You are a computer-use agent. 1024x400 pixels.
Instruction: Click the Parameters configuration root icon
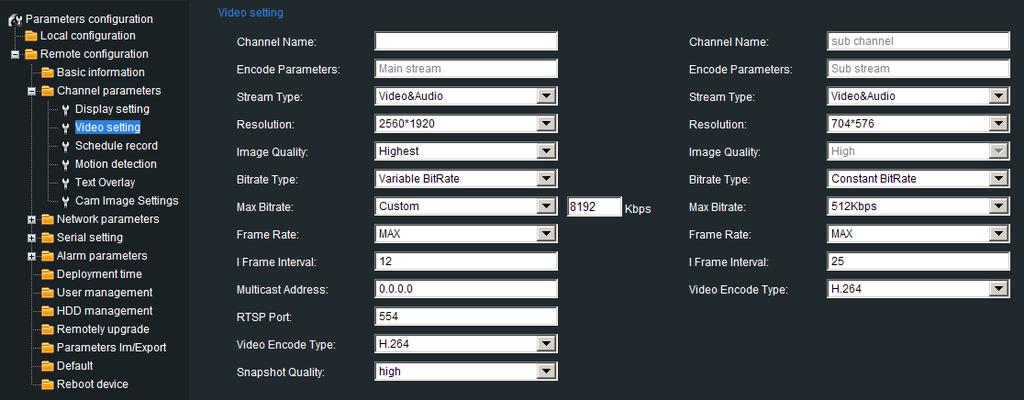pos(15,20)
